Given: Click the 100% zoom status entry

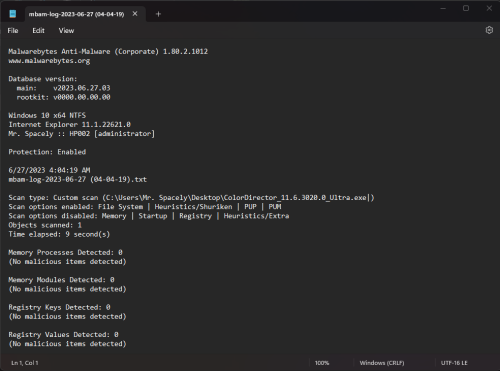Looking at the screenshot, I should pyautogui.click(x=322, y=363).
